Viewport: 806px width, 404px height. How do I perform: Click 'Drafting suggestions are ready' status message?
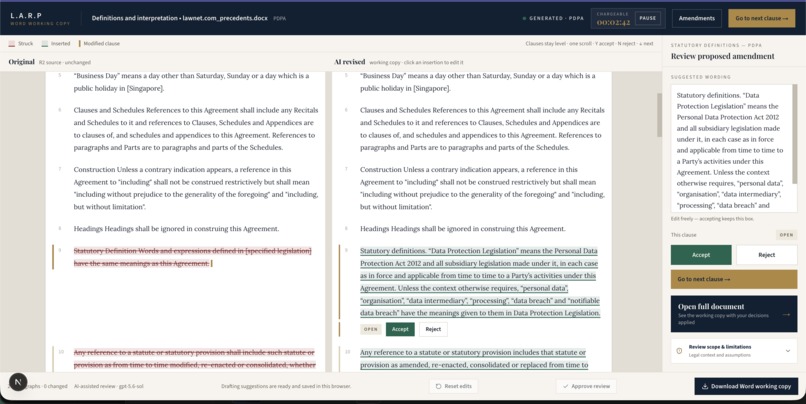pos(286,386)
